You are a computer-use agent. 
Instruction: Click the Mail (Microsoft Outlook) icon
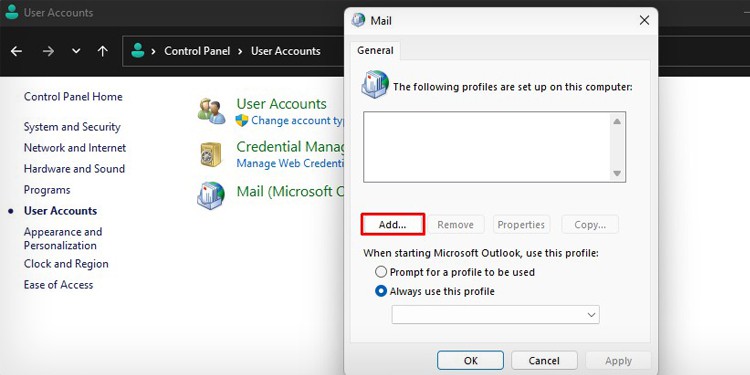pos(211,195)
